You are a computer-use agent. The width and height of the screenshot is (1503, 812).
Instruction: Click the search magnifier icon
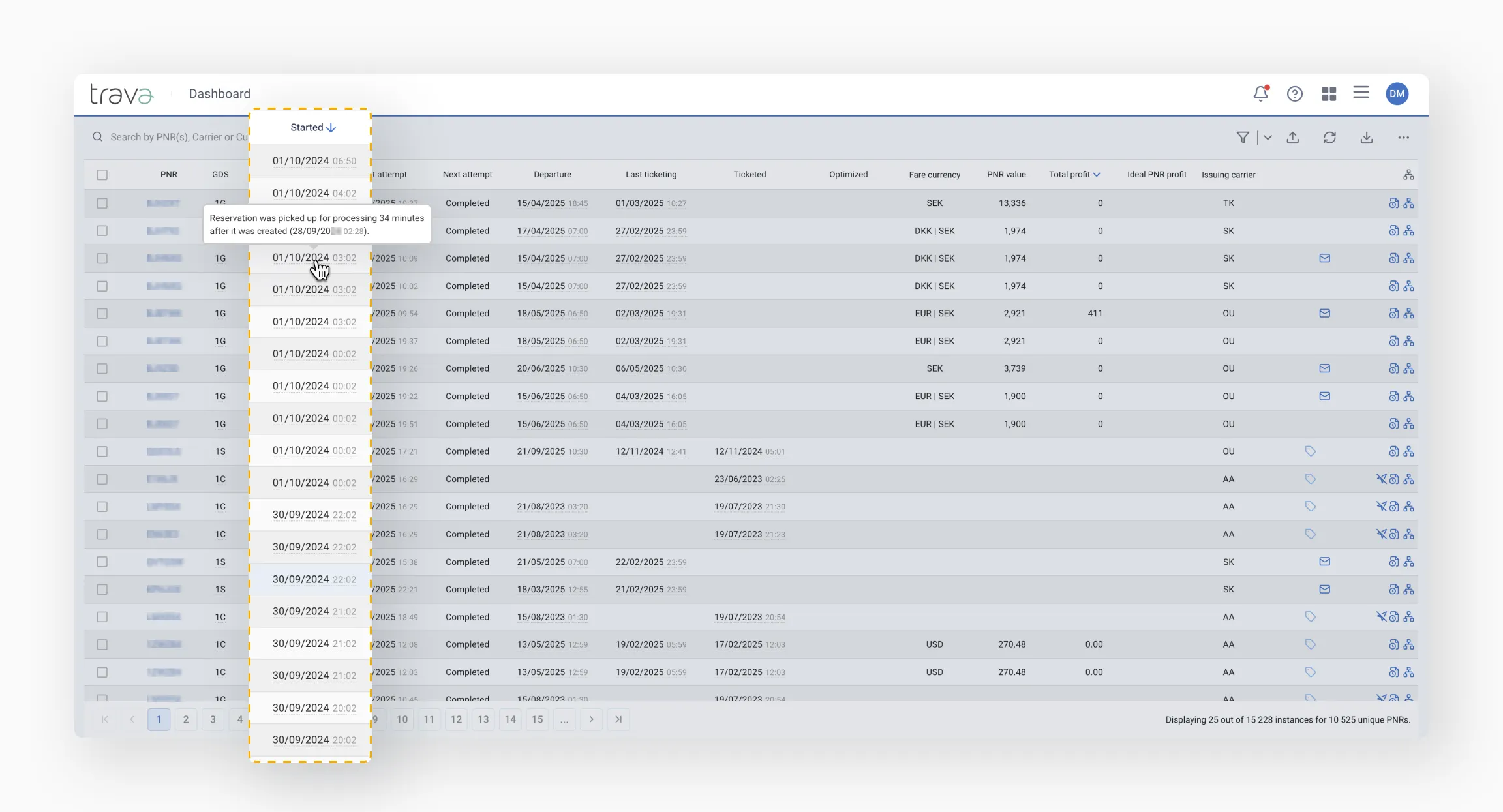point(97,137)
